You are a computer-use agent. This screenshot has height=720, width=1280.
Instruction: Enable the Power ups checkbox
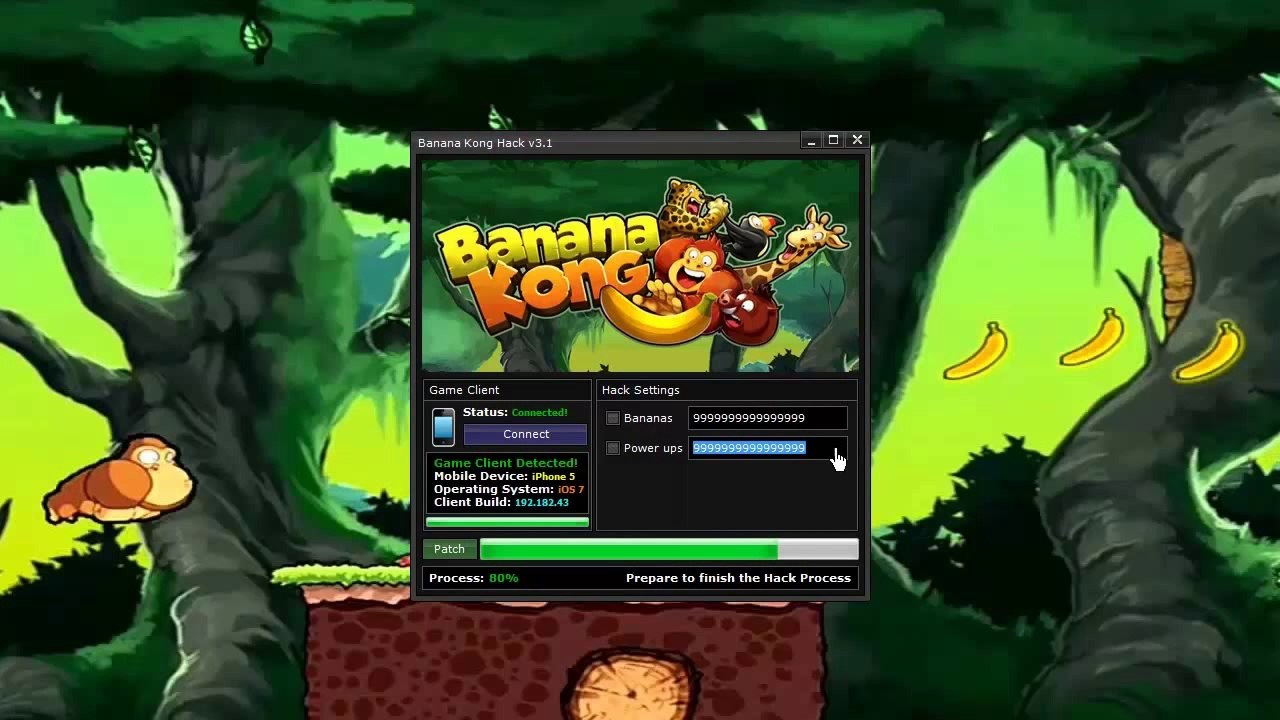[x=613, y=448]
